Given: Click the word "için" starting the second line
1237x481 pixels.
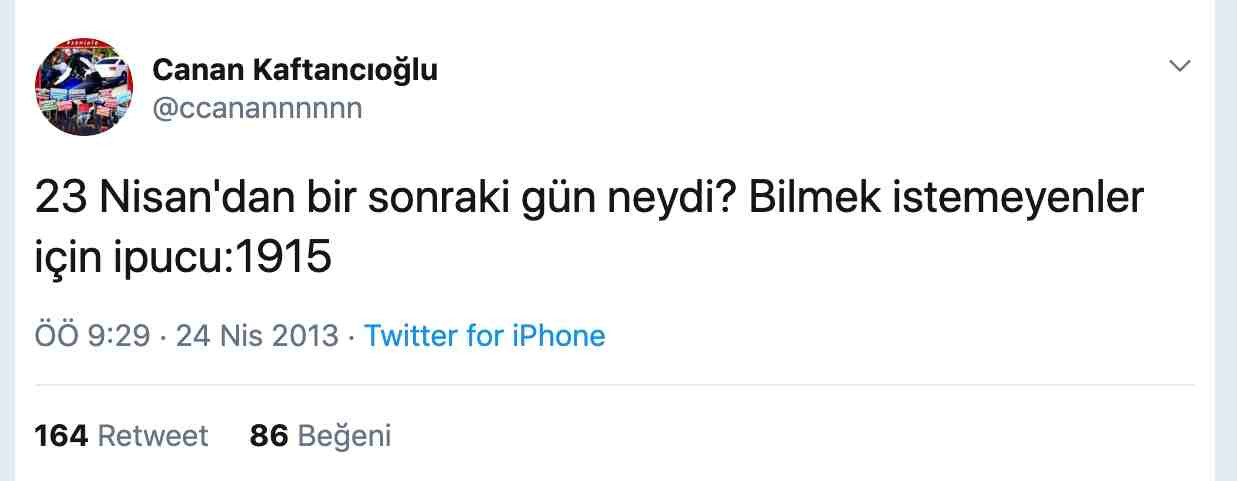Looking at the screenshot, I should (67, 258).
